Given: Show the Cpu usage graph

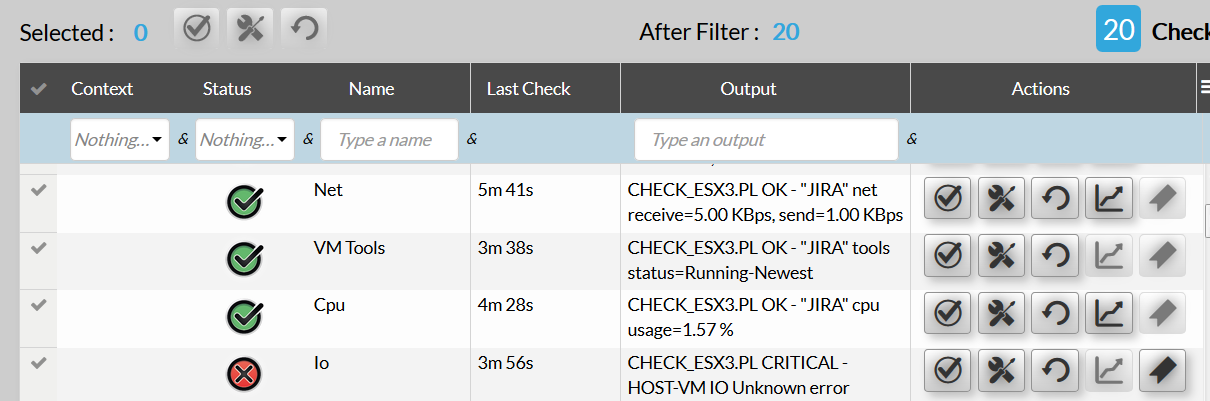Looking at the screenshot, I should (x=1109, y=314).
